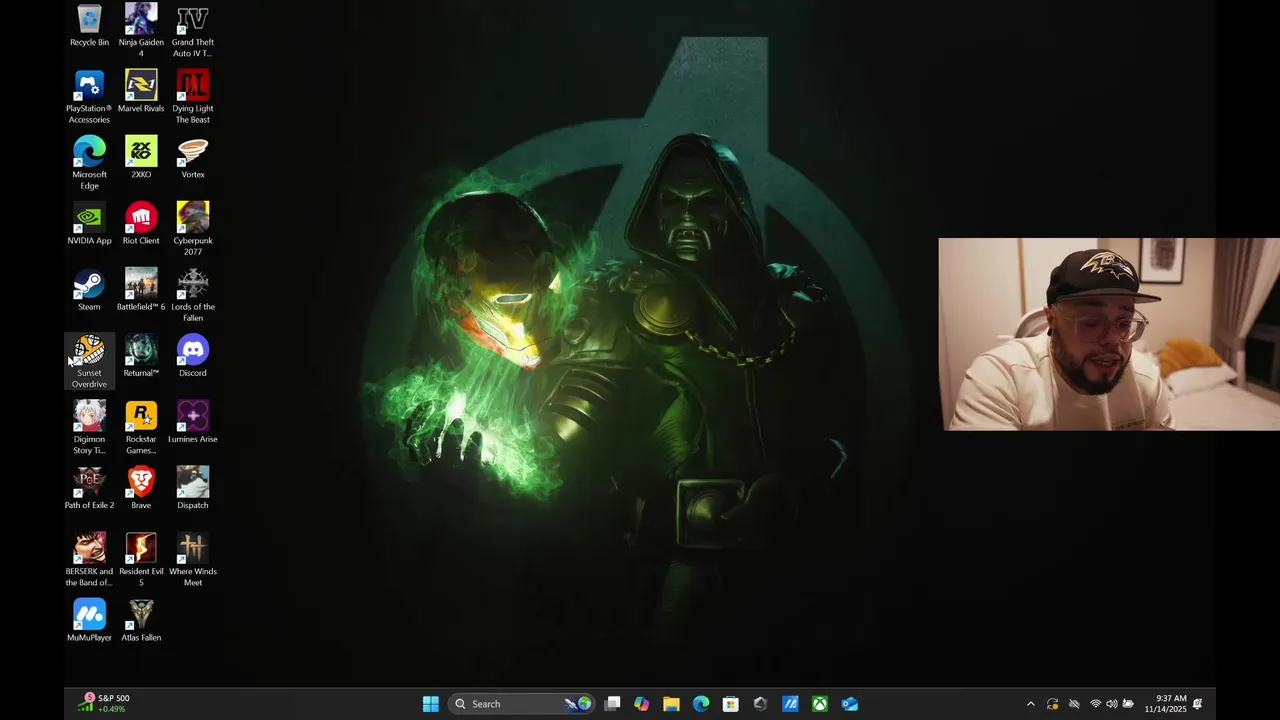Screen dimensions: 1280x720
Task: Open Outlook from the taskbar
Action: pos(850,704)
